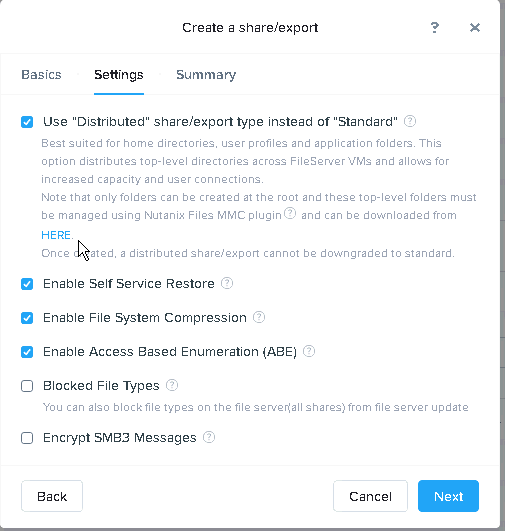Viewport: 505px width, 531px height.
Task: Click the Back button
Action: [x=52, y=496]
